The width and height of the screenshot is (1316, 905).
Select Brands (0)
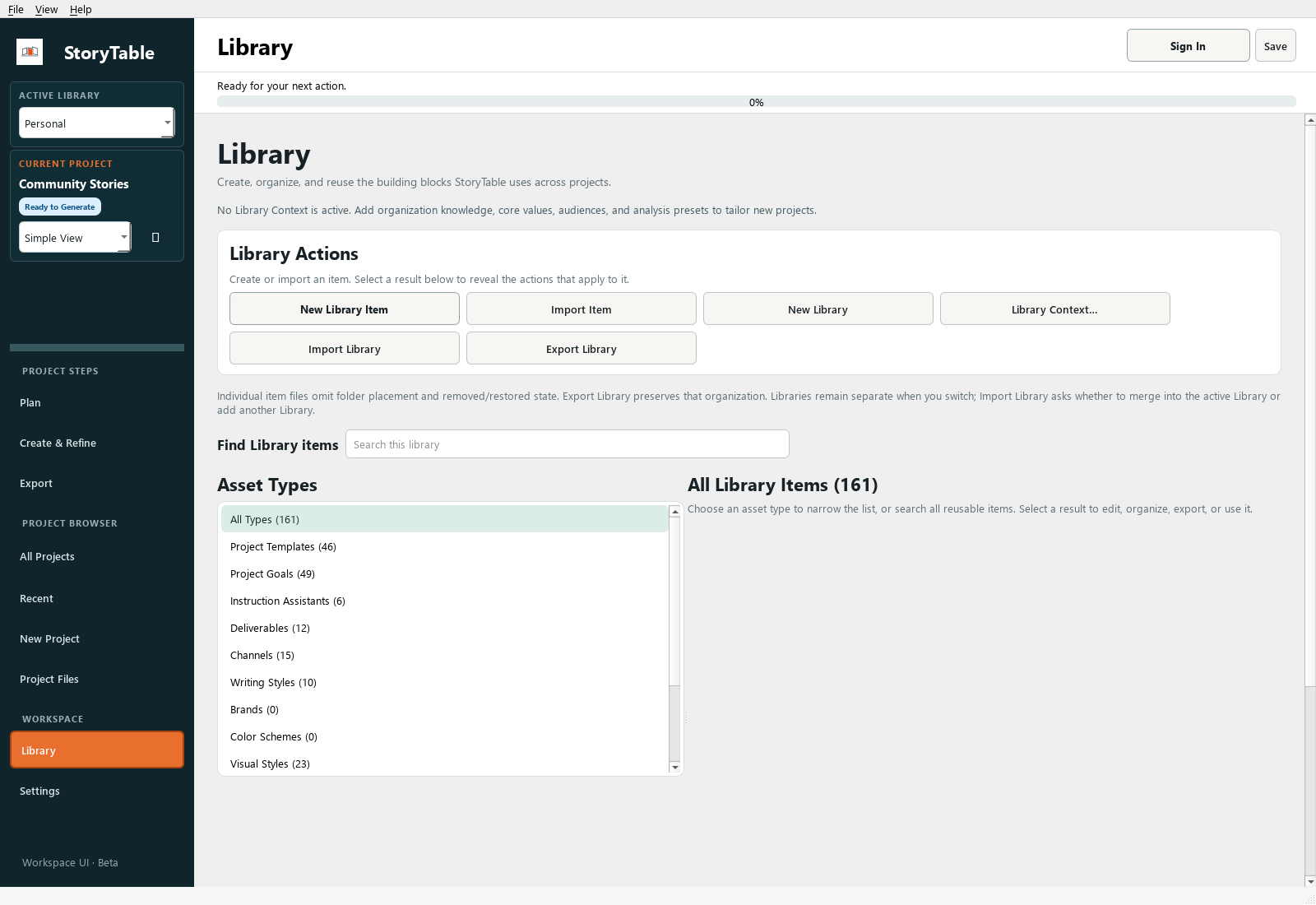444,709
